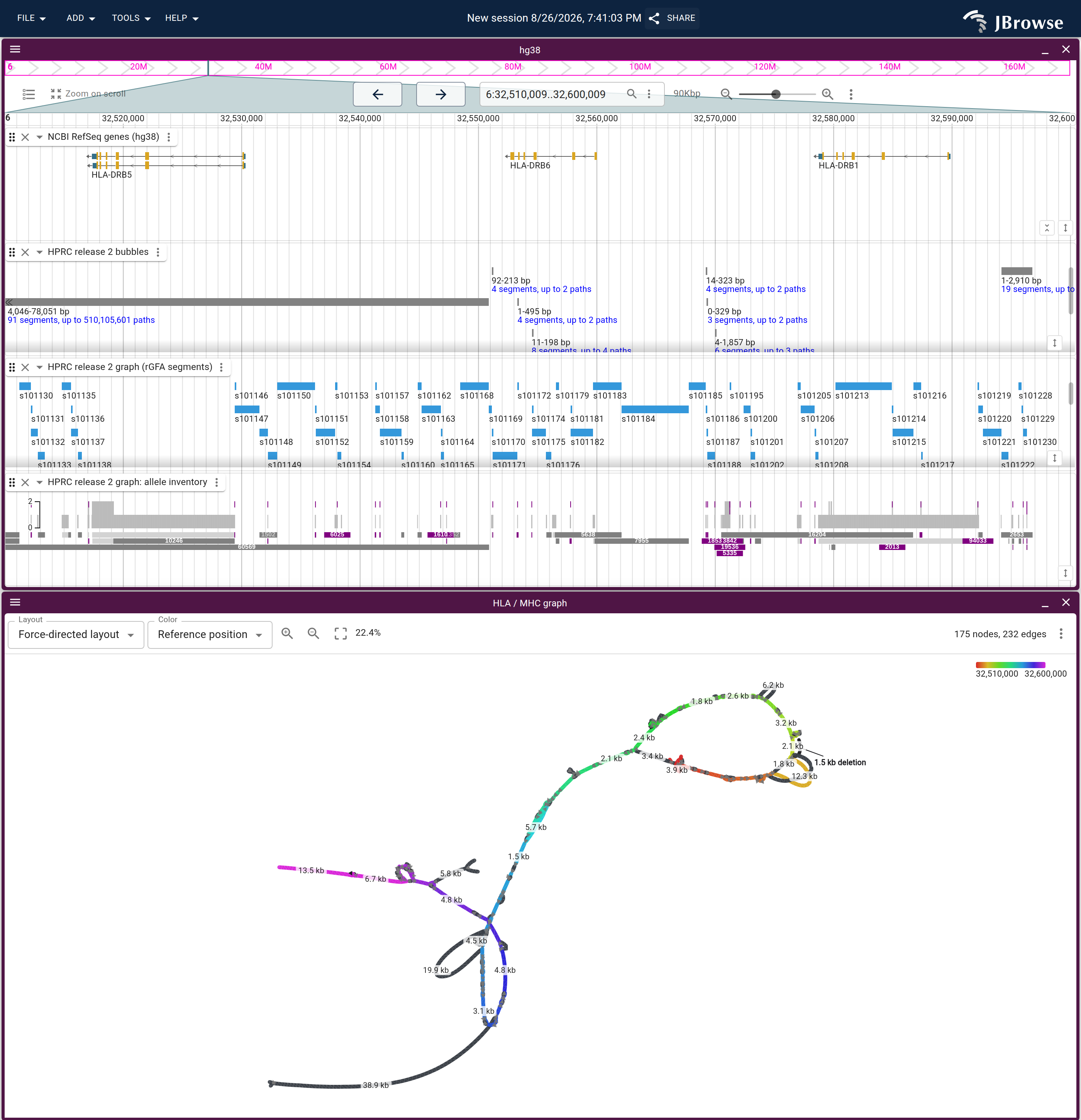Grab the rGFA segments track drag handle
Viewport: 1081px width, 1120px height.
click(12, 367)
